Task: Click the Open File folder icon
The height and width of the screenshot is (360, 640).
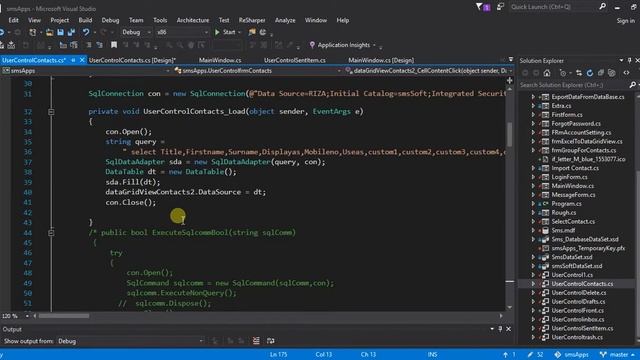Action: click(49, 32)
